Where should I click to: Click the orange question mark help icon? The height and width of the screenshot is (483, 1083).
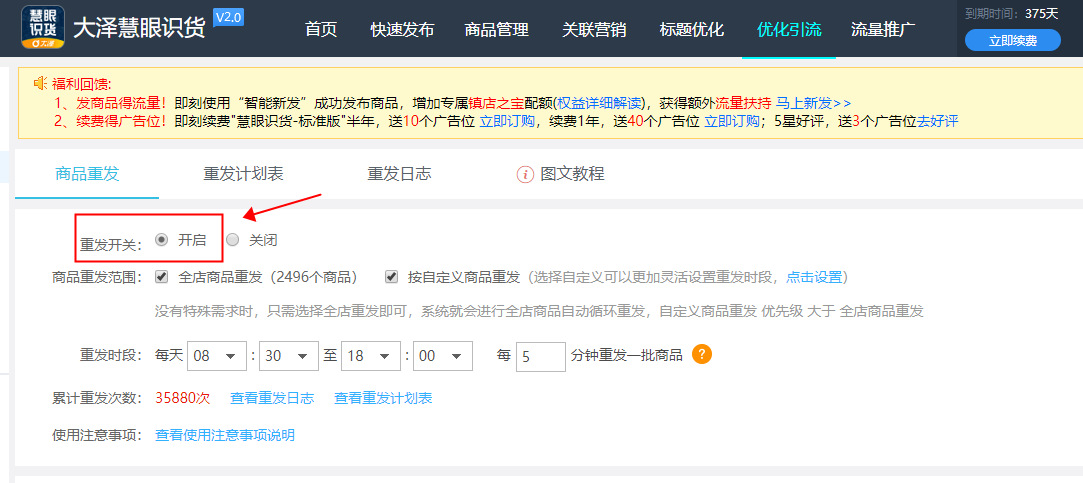[x=702, y=354]
